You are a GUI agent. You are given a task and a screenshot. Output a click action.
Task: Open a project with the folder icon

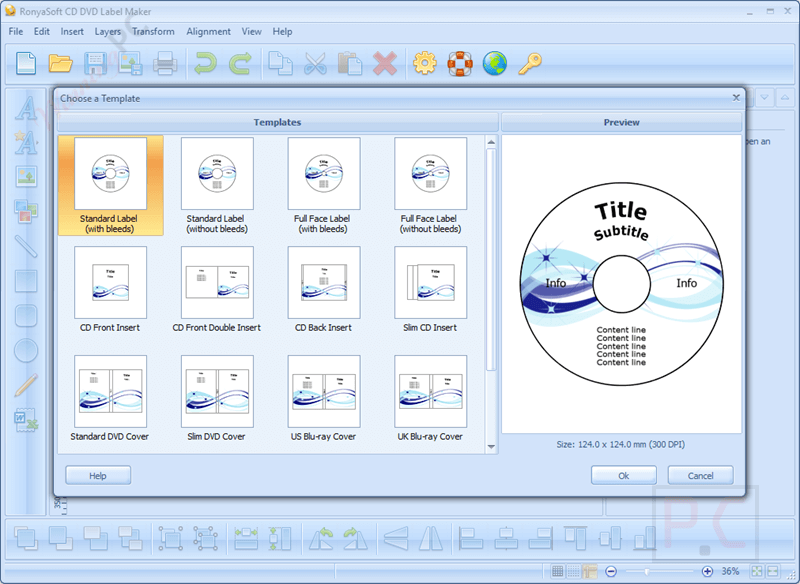pos(60,64)
